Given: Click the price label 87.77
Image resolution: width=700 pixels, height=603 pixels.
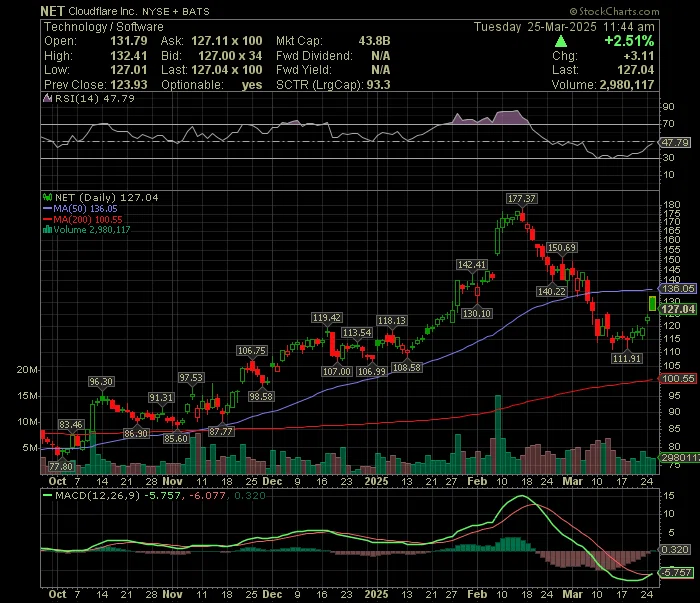Looking at the screenshot, I should tap(221, 432).
